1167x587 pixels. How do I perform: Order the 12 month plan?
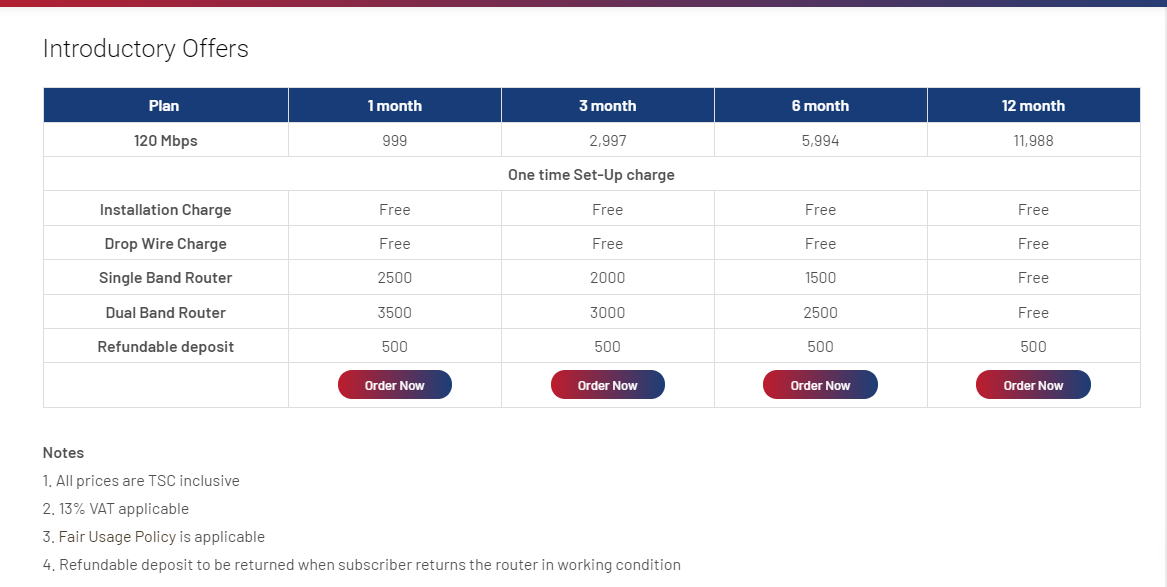1033,385
